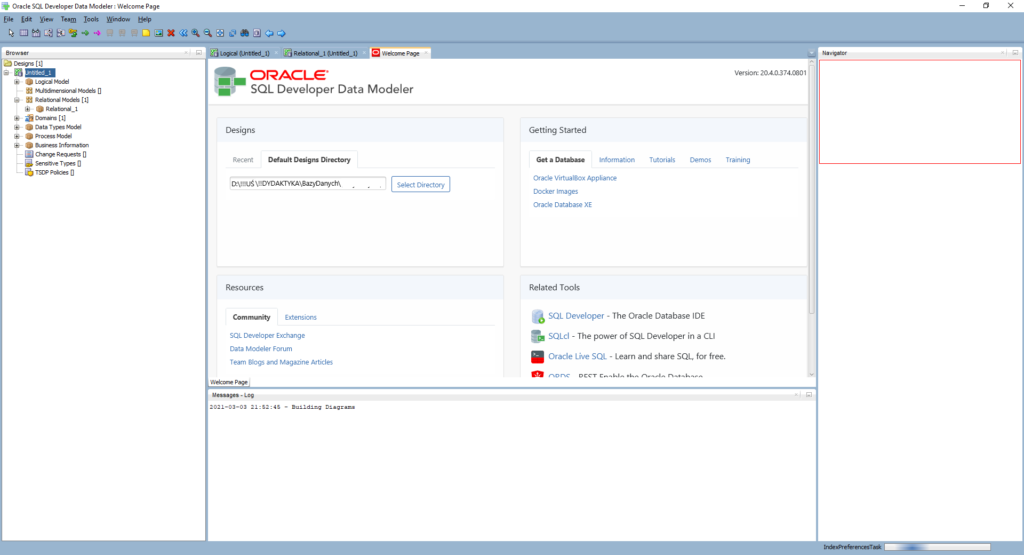Screen dimensions: 1024x555
Task: Click the red X delete toolbar icon
Action: 171,33
